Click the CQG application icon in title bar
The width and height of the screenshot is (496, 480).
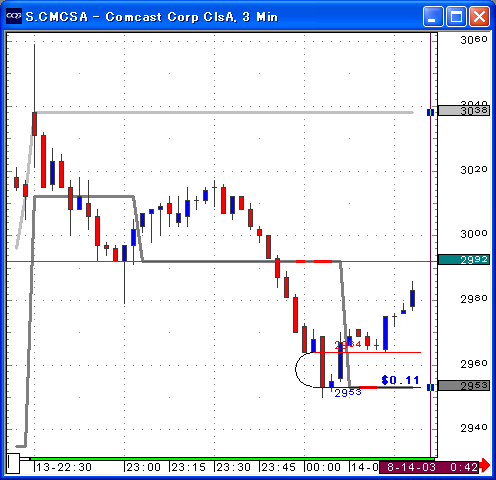coord(14,15)
